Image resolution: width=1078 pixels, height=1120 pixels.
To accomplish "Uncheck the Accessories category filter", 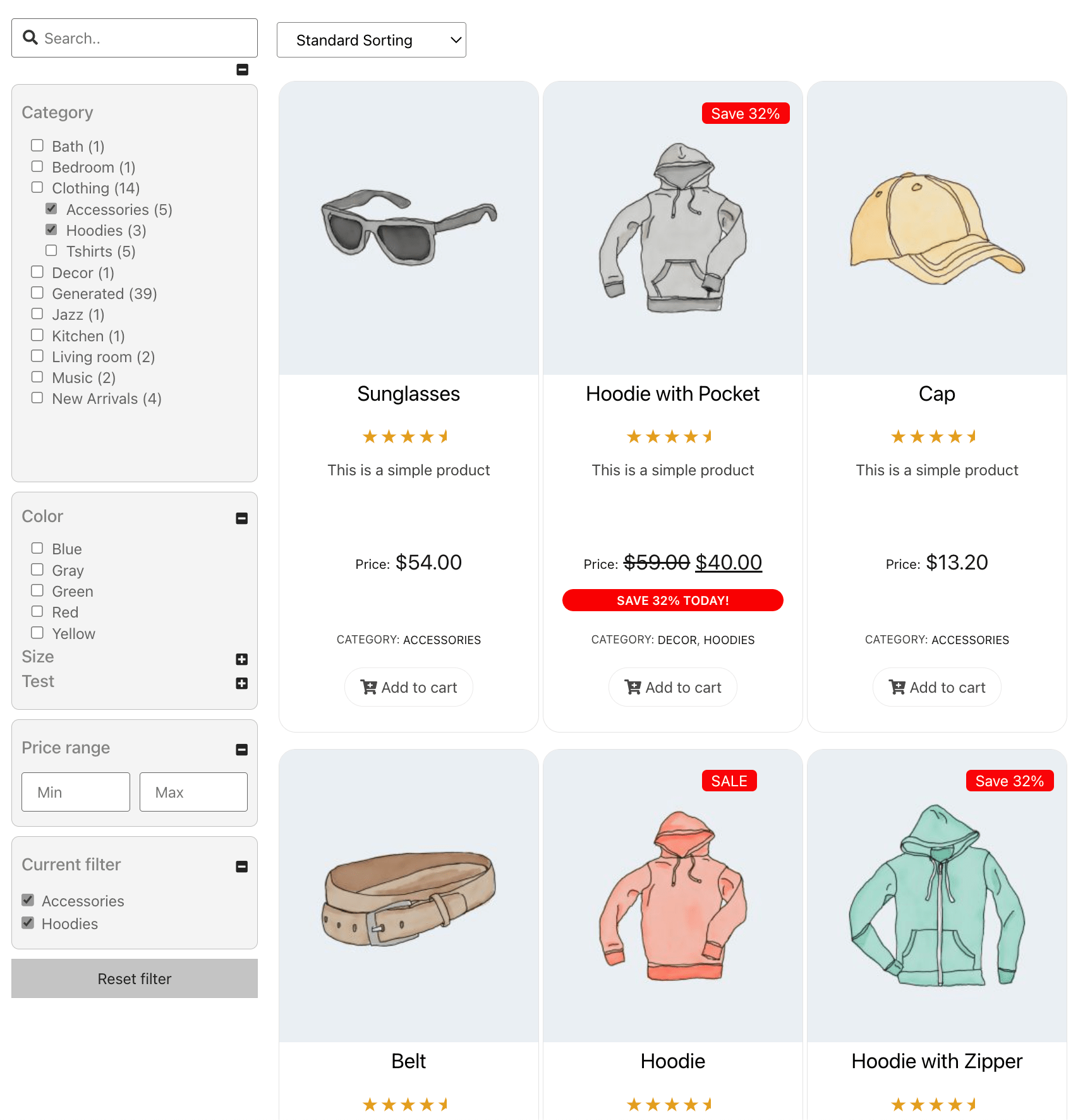I will pos(51,209).
